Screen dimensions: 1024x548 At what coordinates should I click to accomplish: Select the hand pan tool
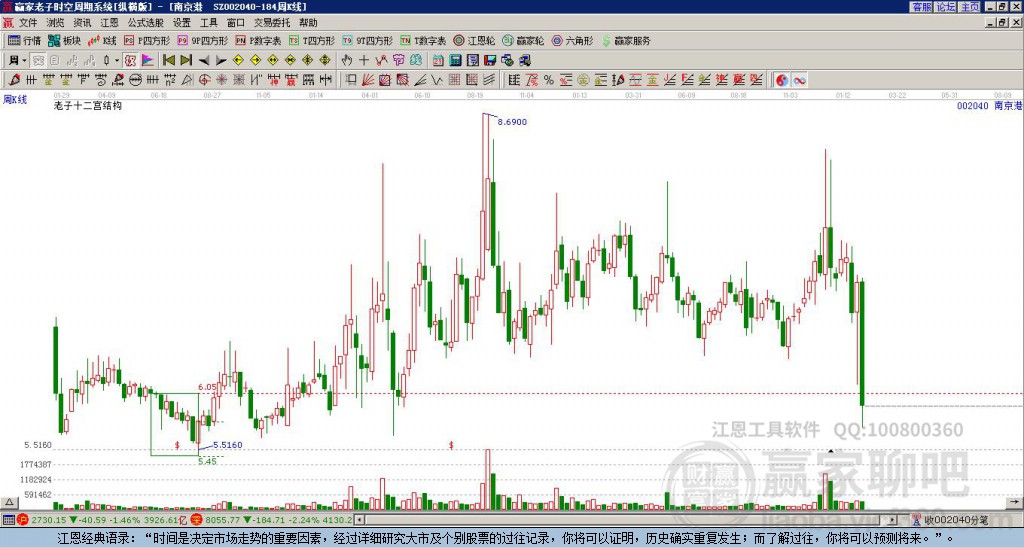[x=346, y=61]
